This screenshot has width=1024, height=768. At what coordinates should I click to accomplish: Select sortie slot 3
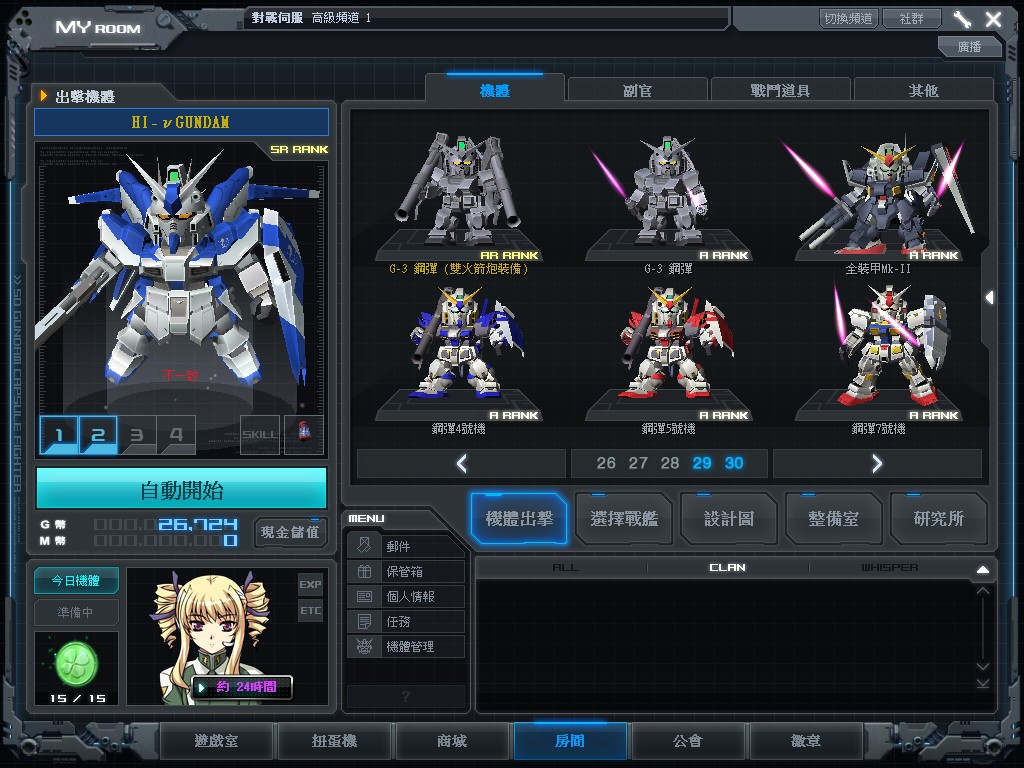[137, 435]
